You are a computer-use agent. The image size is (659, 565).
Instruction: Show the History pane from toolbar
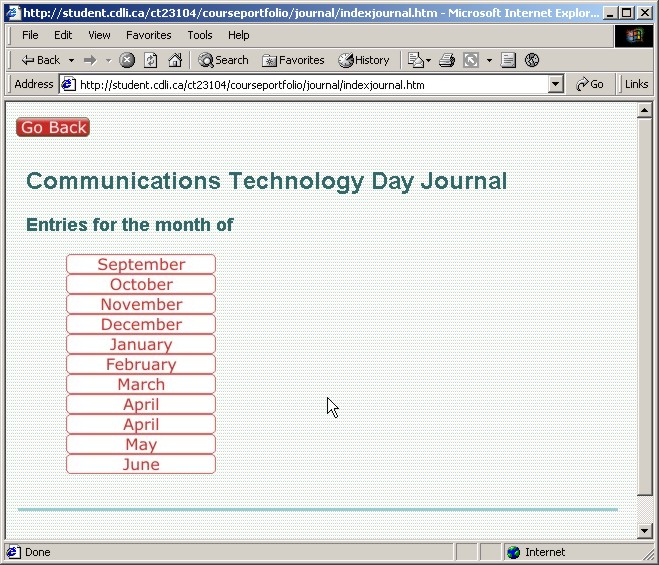(x=364, y=61)
